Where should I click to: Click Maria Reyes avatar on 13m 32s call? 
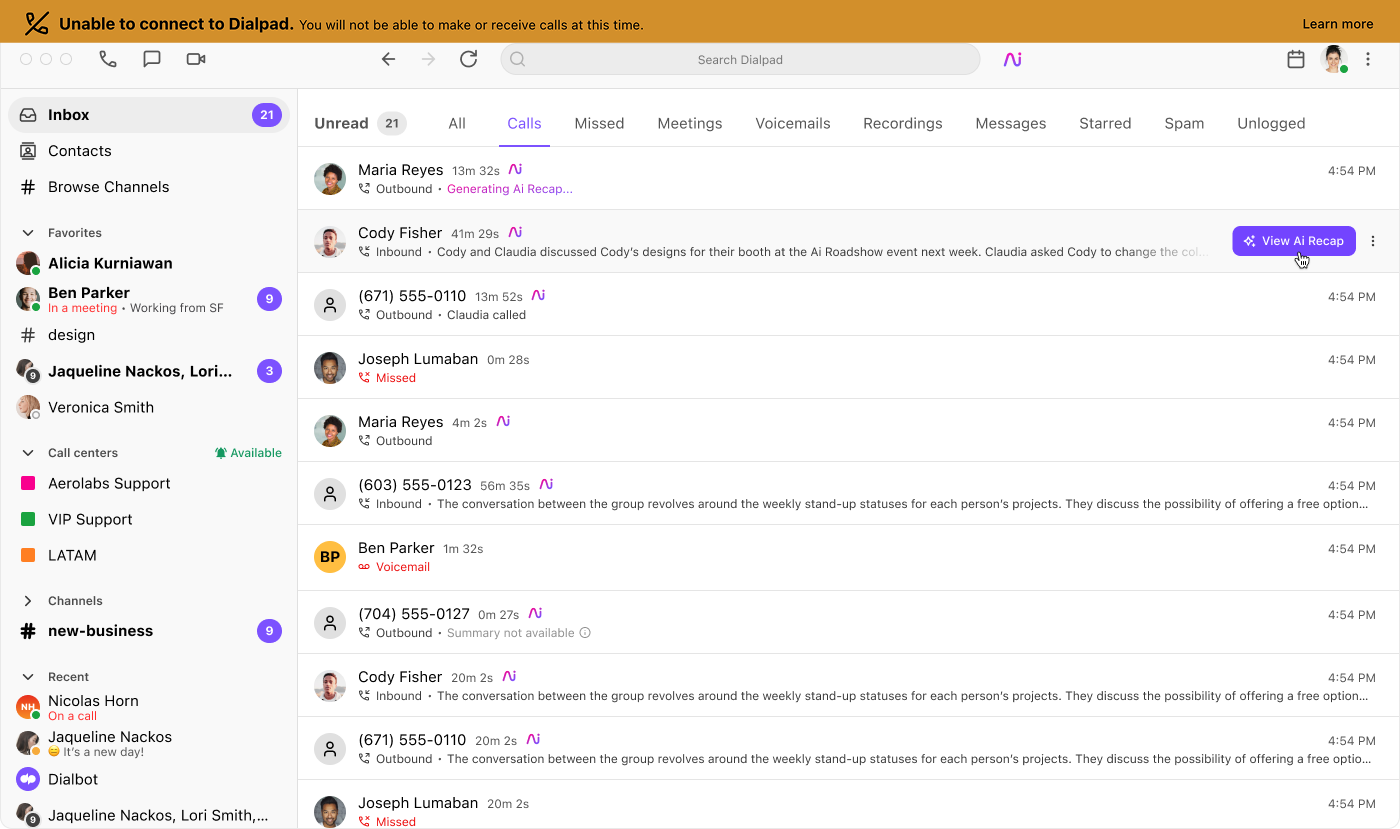pos(330,179)
